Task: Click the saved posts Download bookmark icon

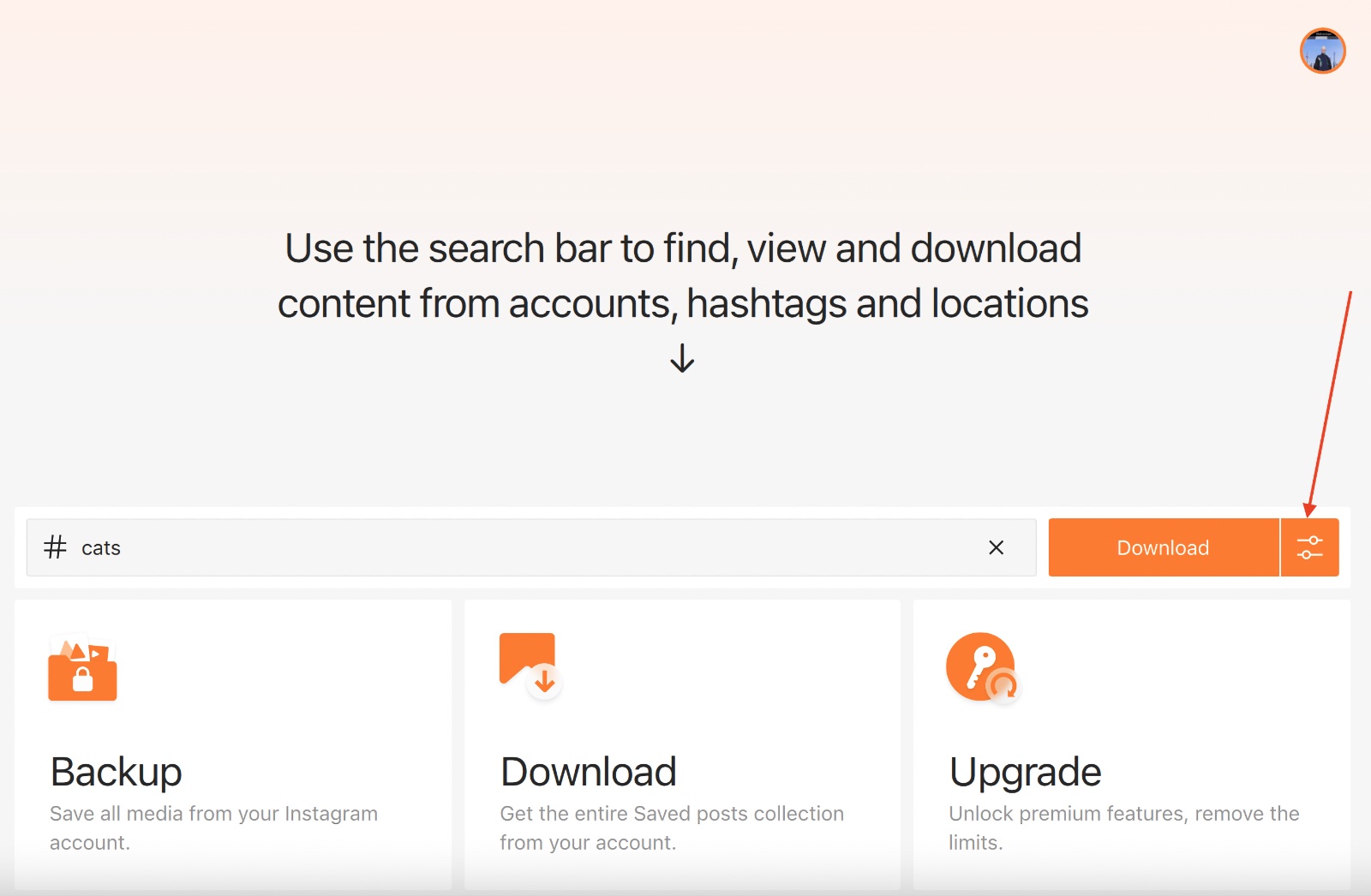Action: 530,666
